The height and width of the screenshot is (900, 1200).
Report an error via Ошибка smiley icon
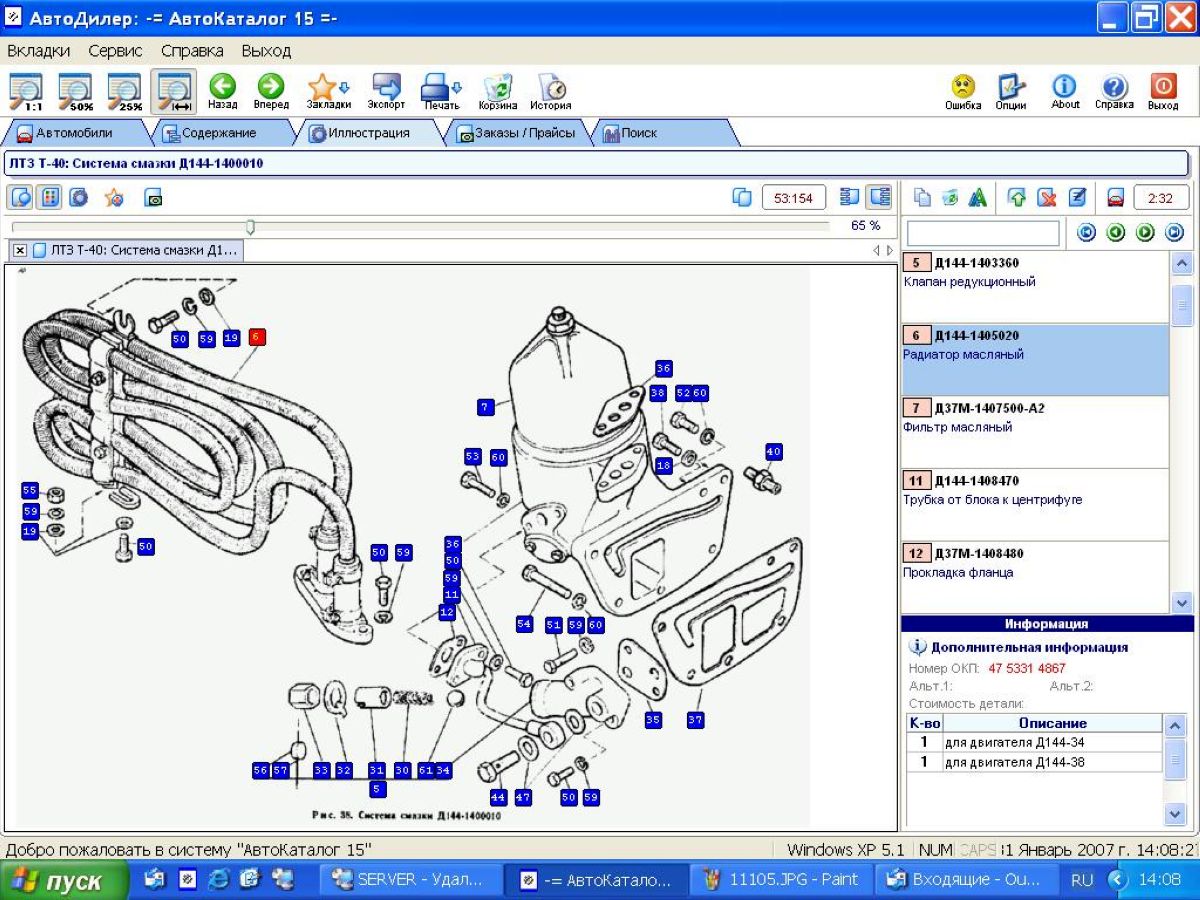click(x=963, y=88)
